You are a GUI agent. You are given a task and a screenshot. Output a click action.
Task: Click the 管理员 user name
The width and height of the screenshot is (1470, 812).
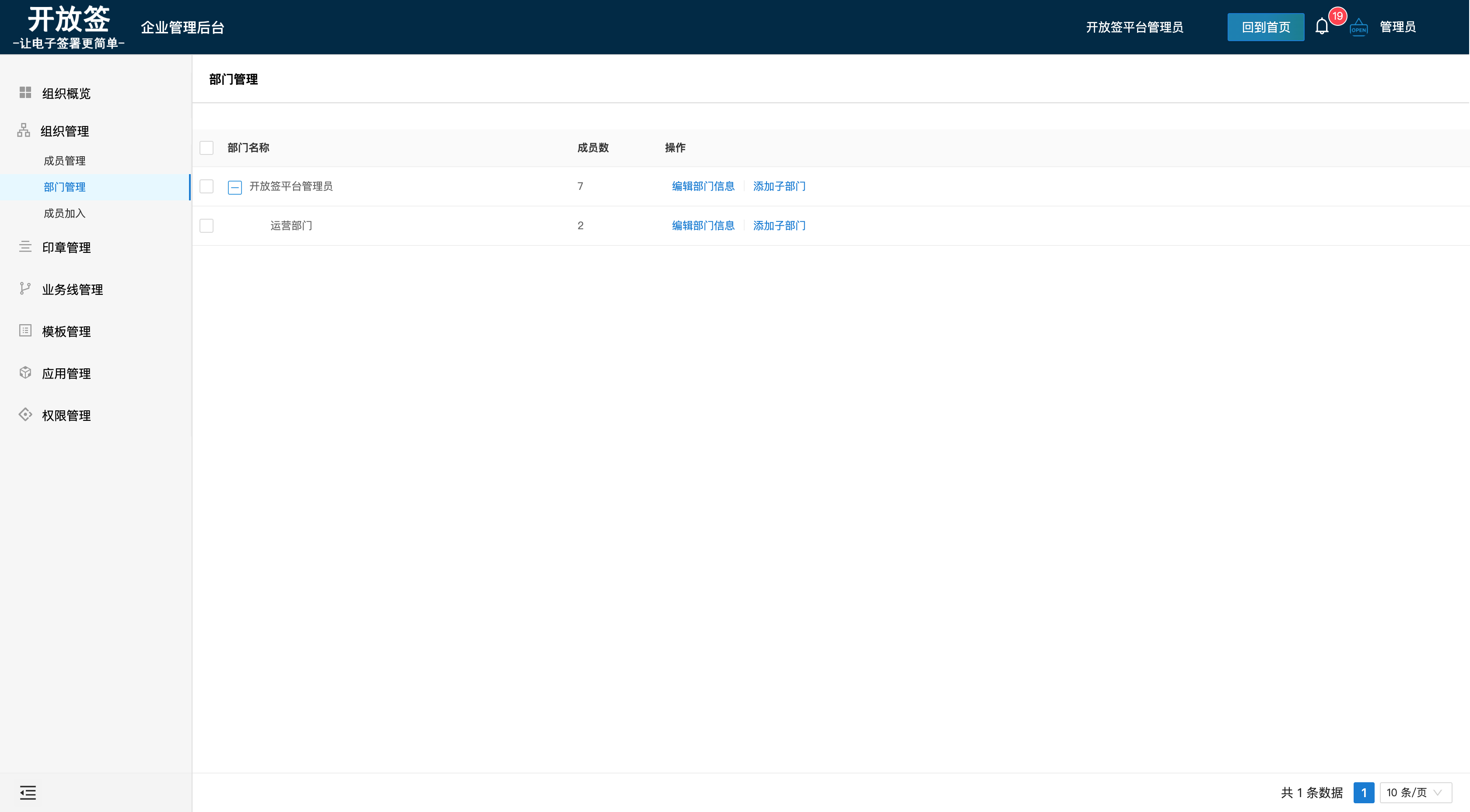[1397, 27]
